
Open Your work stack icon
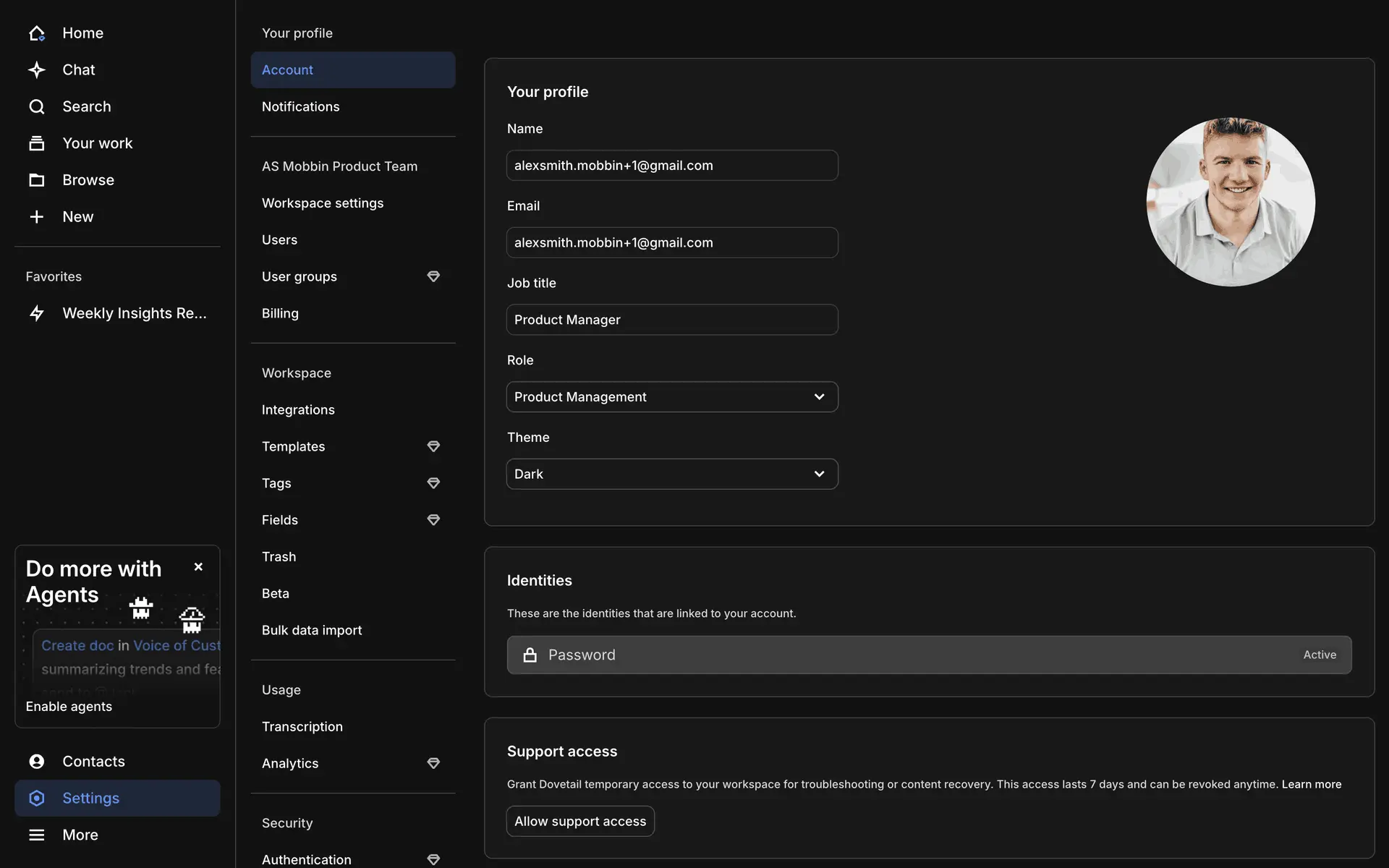click(x=37, y=143)
